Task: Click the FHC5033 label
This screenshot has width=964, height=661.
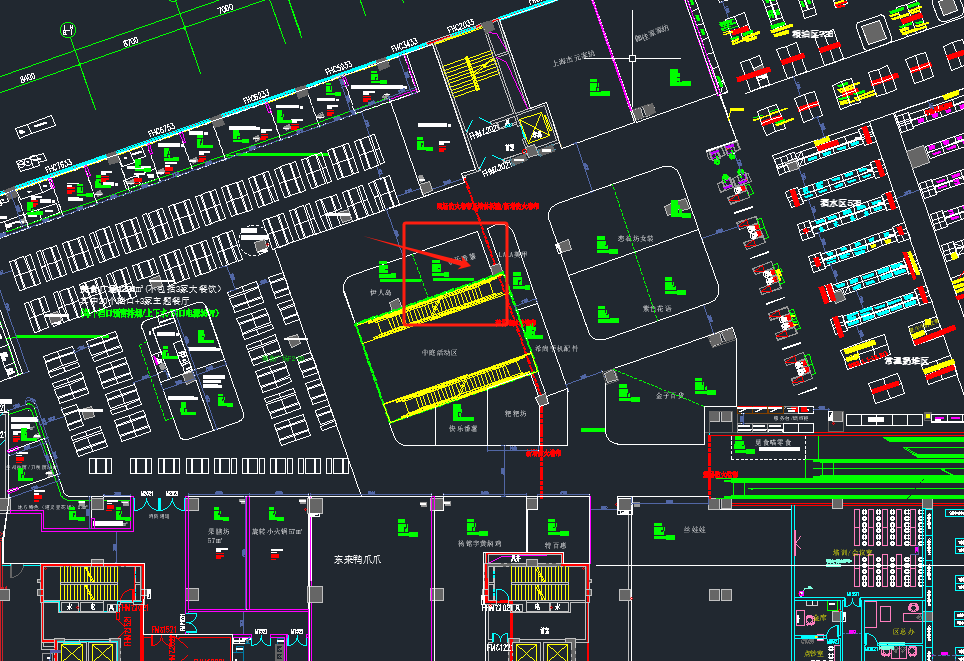Action: [337, 70]
